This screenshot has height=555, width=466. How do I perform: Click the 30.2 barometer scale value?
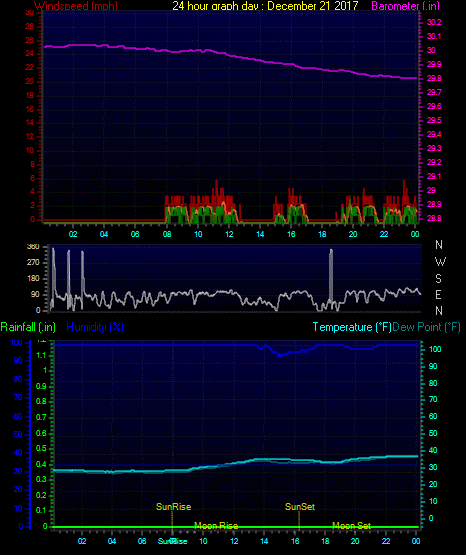[434, 22]
